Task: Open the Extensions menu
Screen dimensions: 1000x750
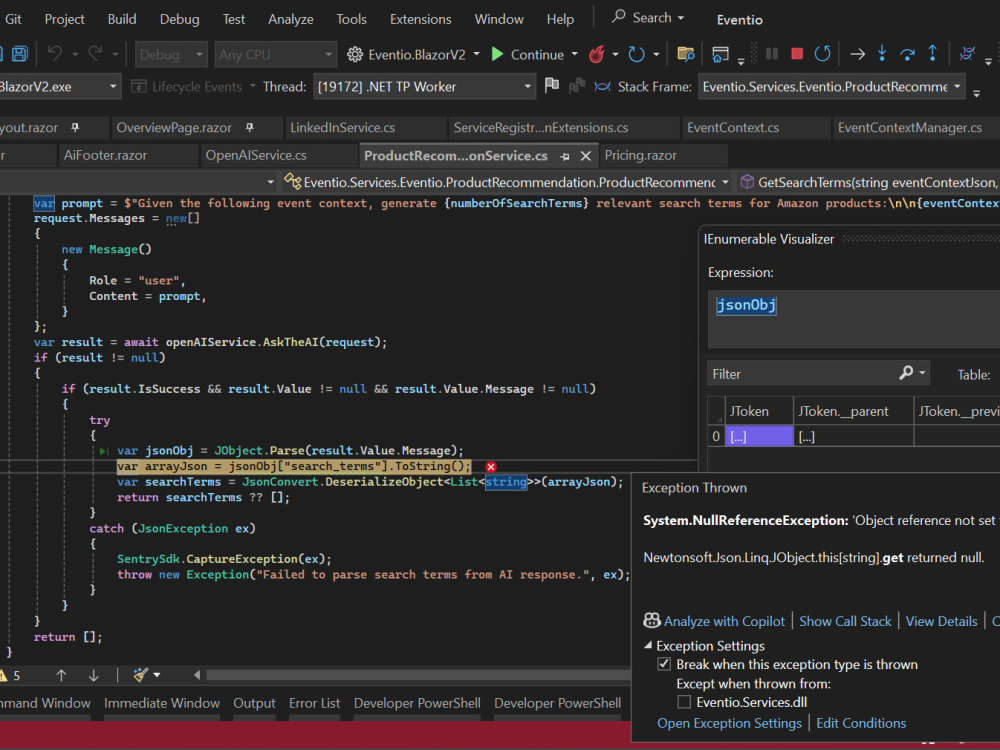Action: coord(420,19)
